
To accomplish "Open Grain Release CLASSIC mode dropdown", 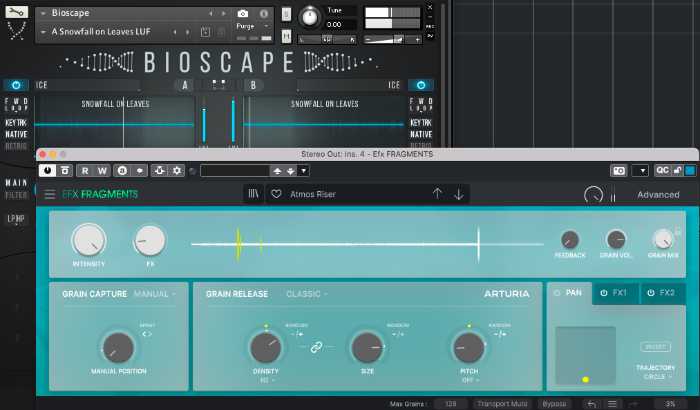I will tap(307, 294).
